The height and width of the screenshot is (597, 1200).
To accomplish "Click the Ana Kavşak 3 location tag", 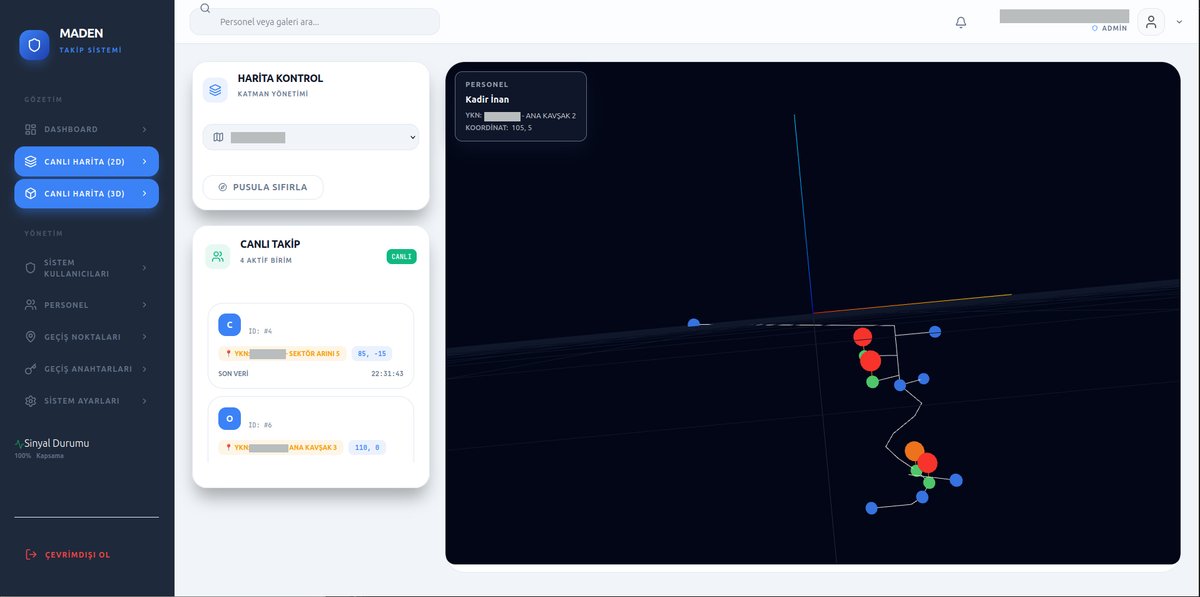I will tap(281, 447).
